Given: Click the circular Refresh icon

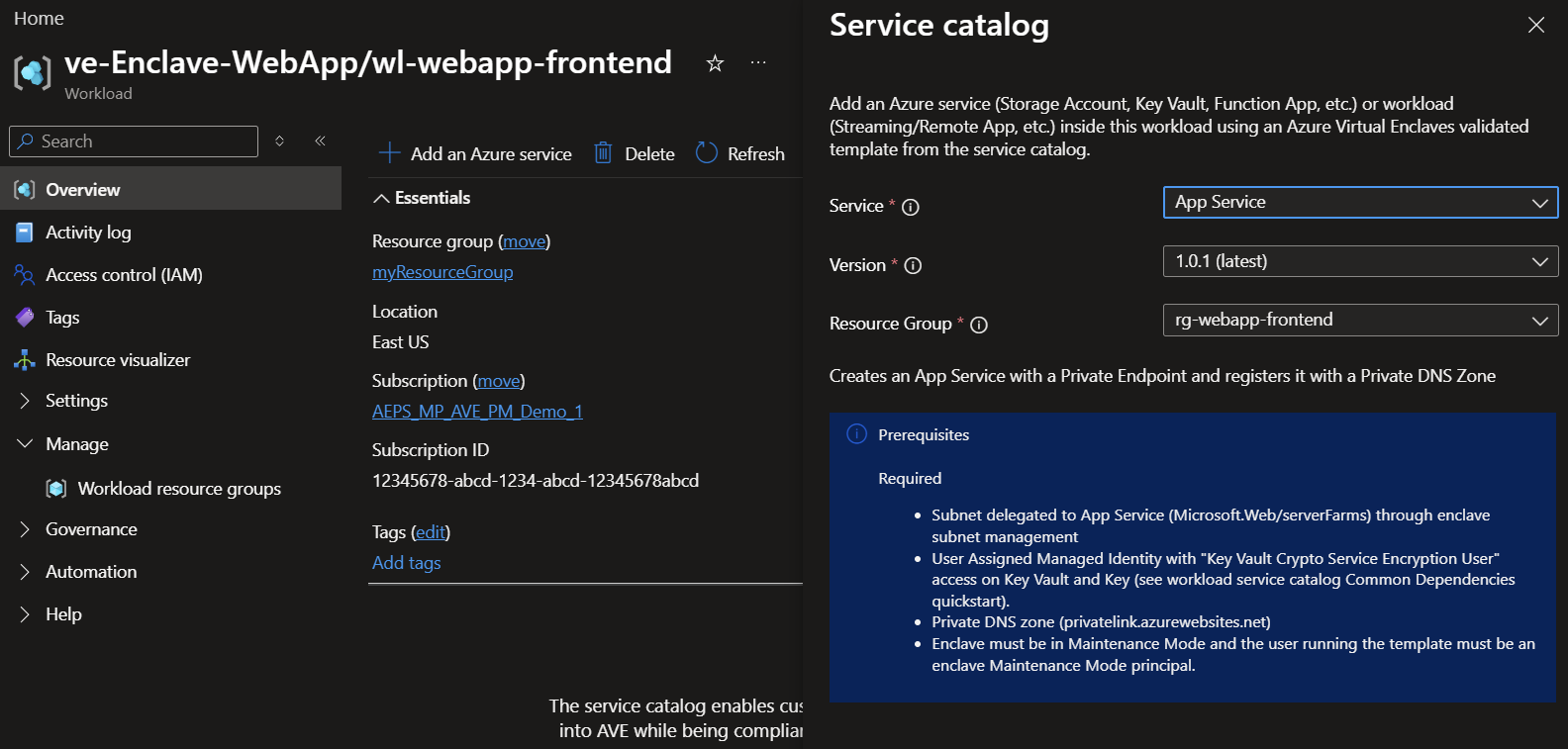Looking at the screenshot, I should [707, 152].
